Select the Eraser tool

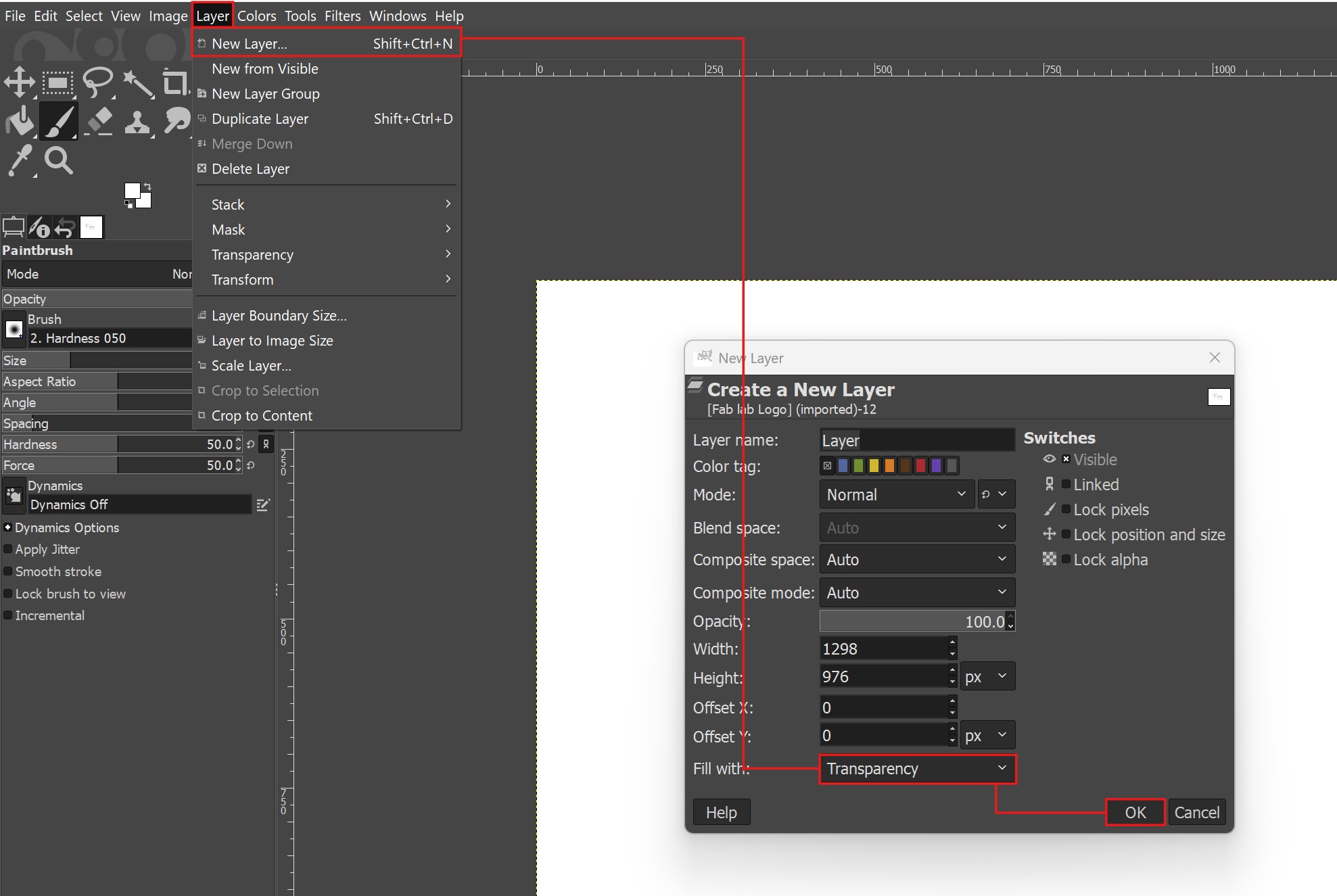pos(99,121)
